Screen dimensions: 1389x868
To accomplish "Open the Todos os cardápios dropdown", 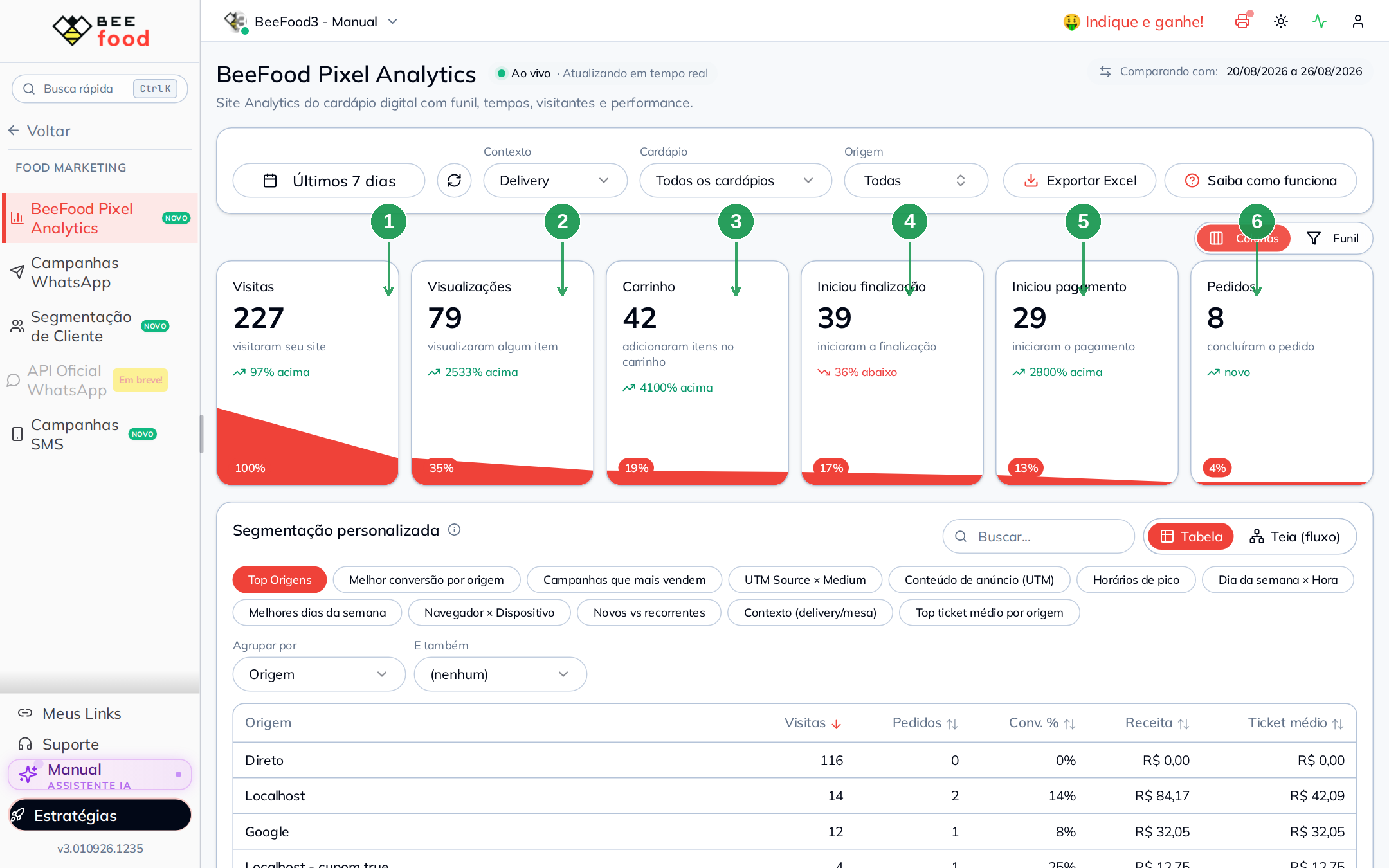I will pyautogui.click(x=736, y=181).
